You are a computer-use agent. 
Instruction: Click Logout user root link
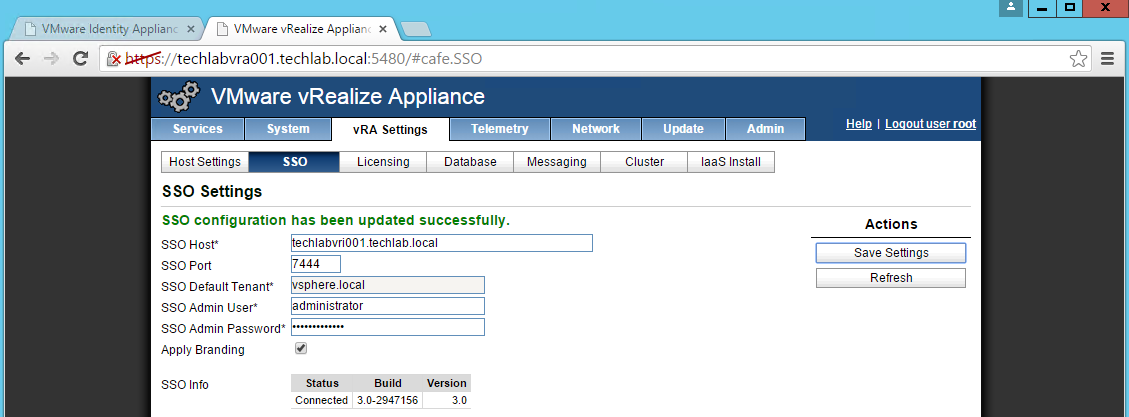pos(930,124)
